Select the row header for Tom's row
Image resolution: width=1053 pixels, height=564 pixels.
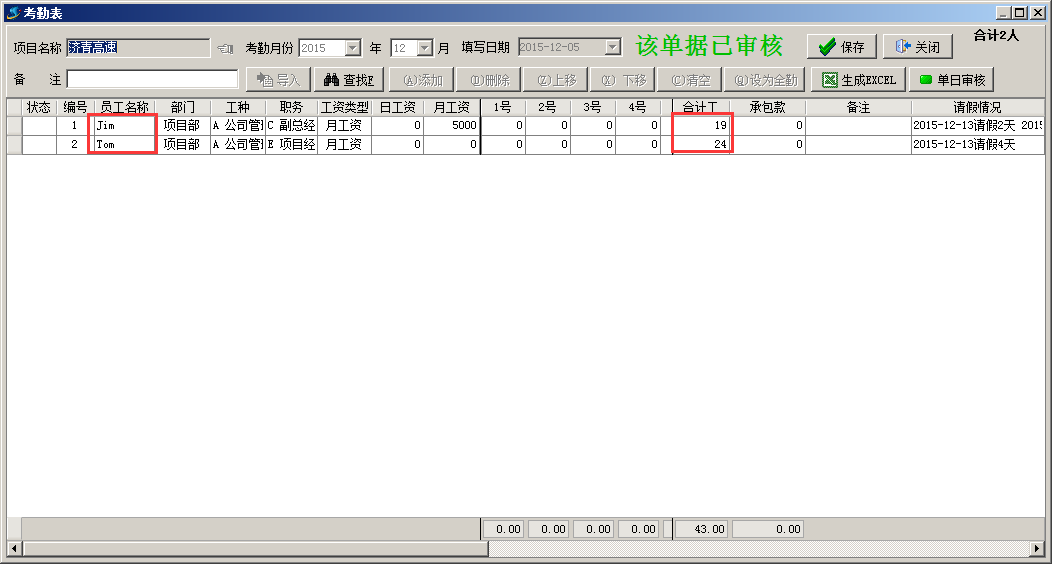pyautogui.click(x=14, y=145)
